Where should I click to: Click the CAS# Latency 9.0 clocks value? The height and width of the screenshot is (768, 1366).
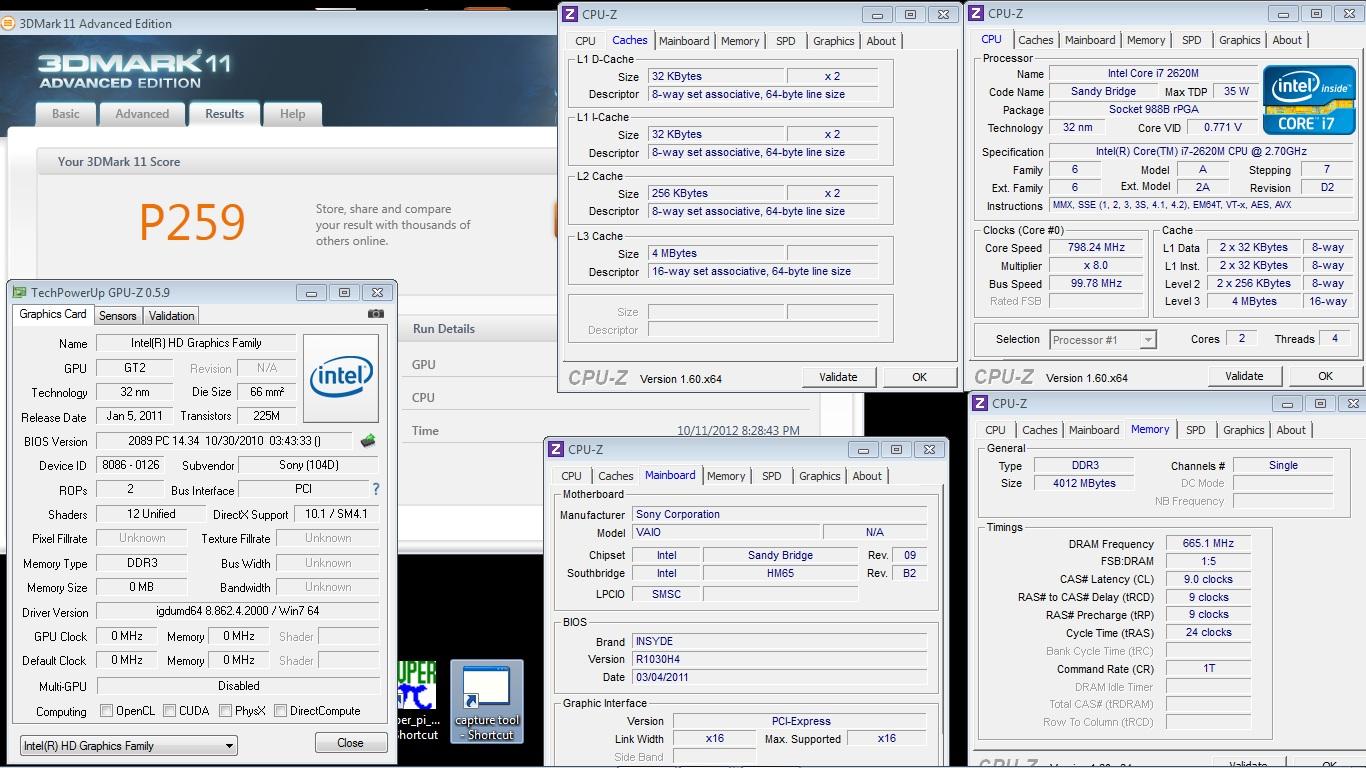1207,579
